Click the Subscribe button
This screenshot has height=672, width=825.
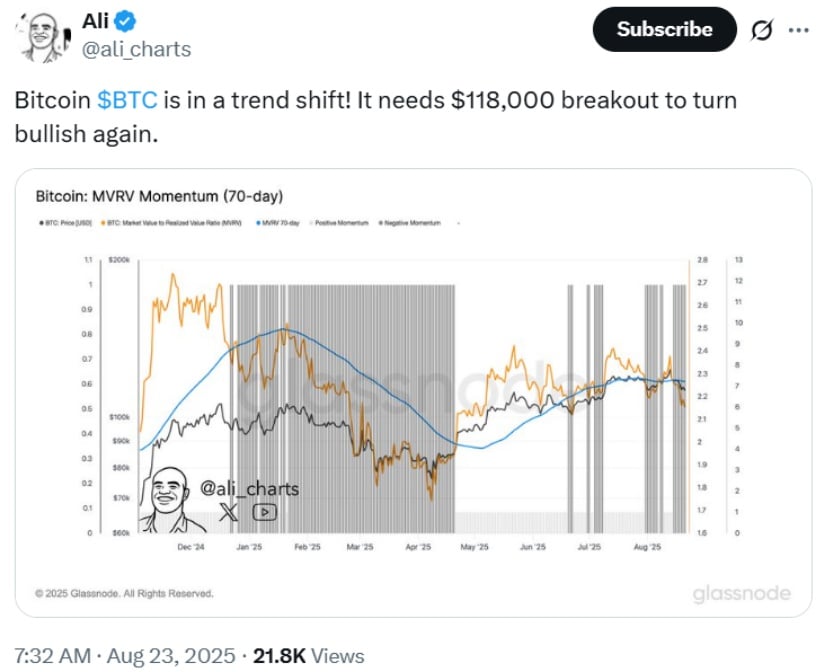[664, 29]
